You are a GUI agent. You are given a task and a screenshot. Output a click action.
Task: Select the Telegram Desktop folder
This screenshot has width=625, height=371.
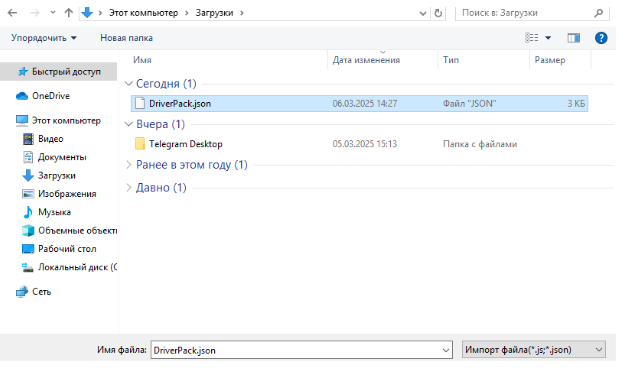tap(186, 144)
